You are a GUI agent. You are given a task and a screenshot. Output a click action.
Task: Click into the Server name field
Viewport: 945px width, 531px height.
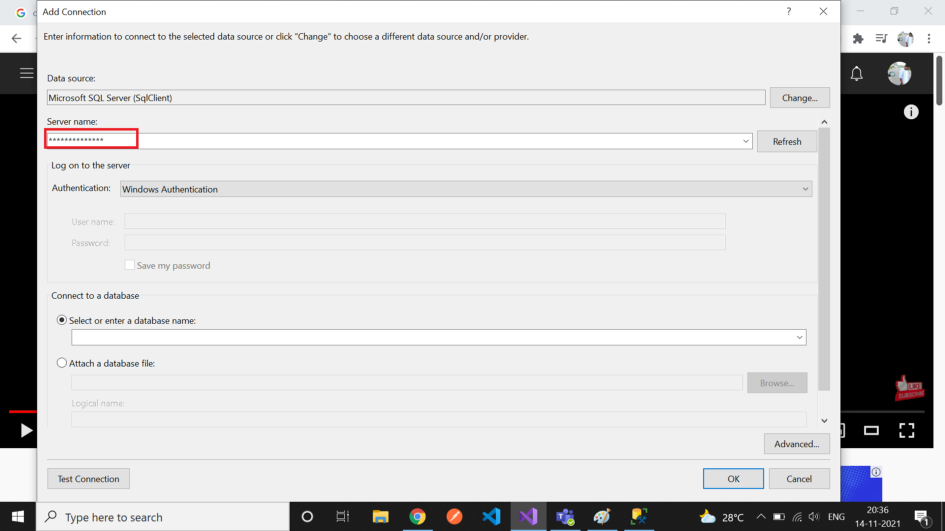399,141
